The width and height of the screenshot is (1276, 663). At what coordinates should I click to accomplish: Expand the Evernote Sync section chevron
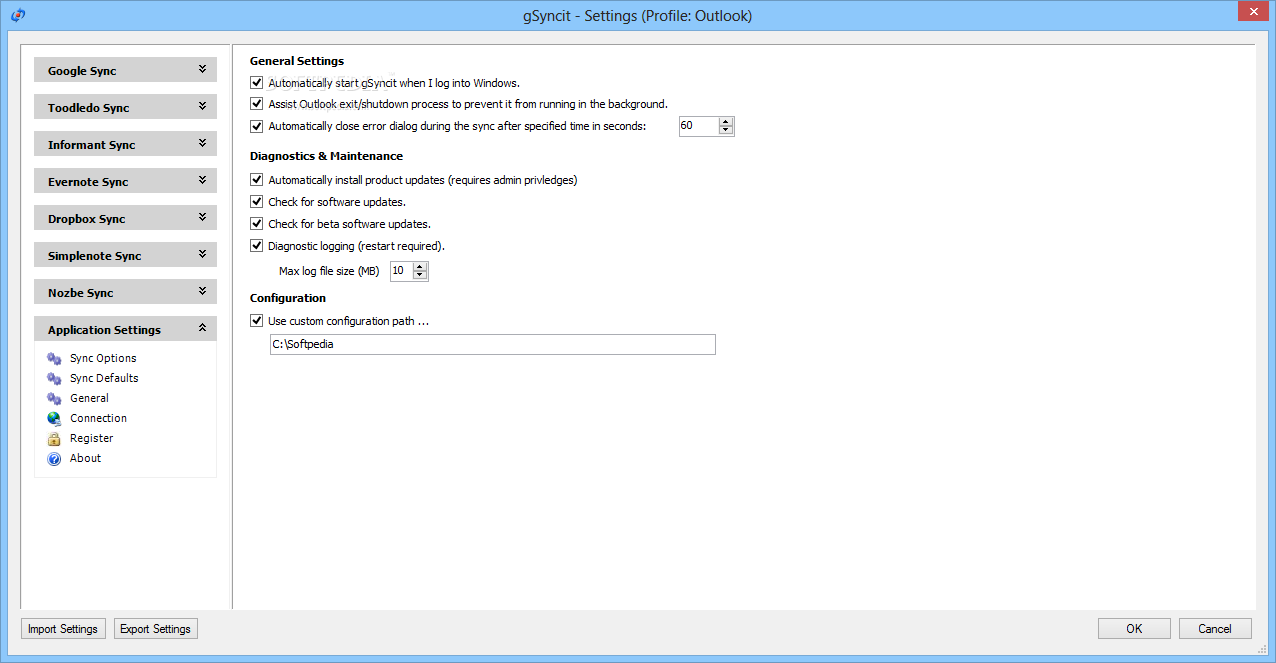pos(202,181)
